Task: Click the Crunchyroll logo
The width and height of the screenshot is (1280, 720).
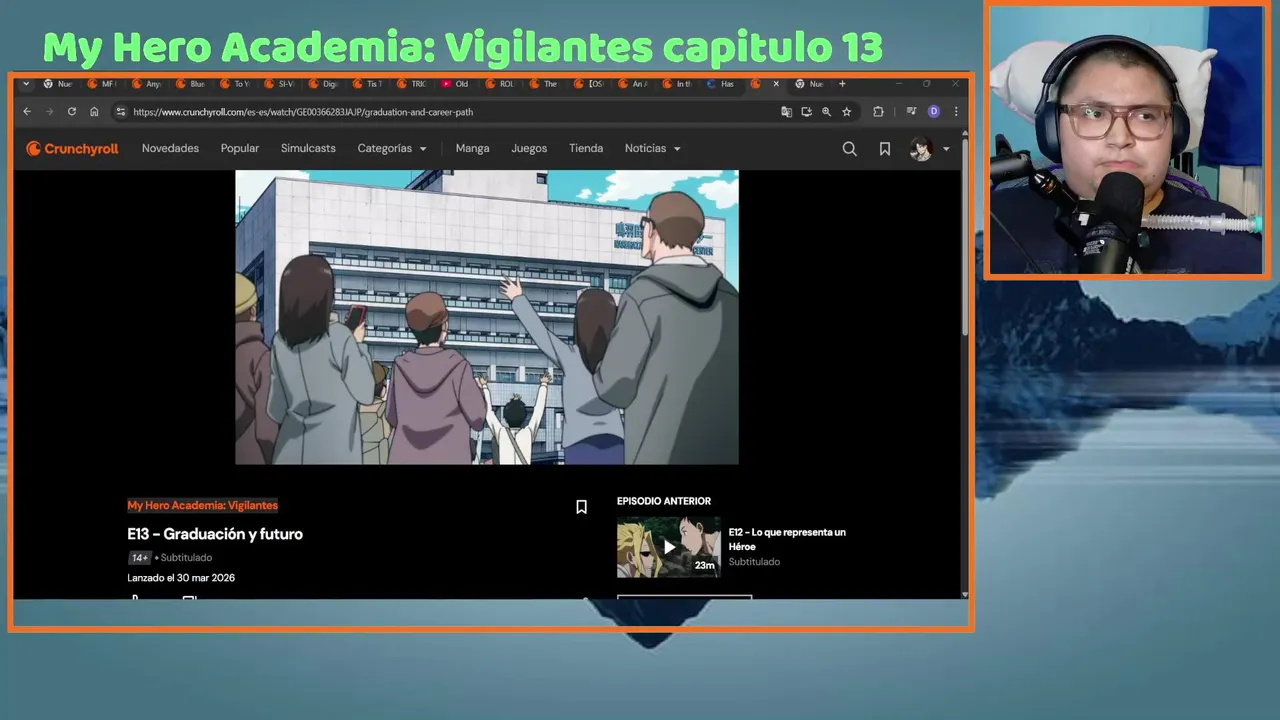Action: 72,149
